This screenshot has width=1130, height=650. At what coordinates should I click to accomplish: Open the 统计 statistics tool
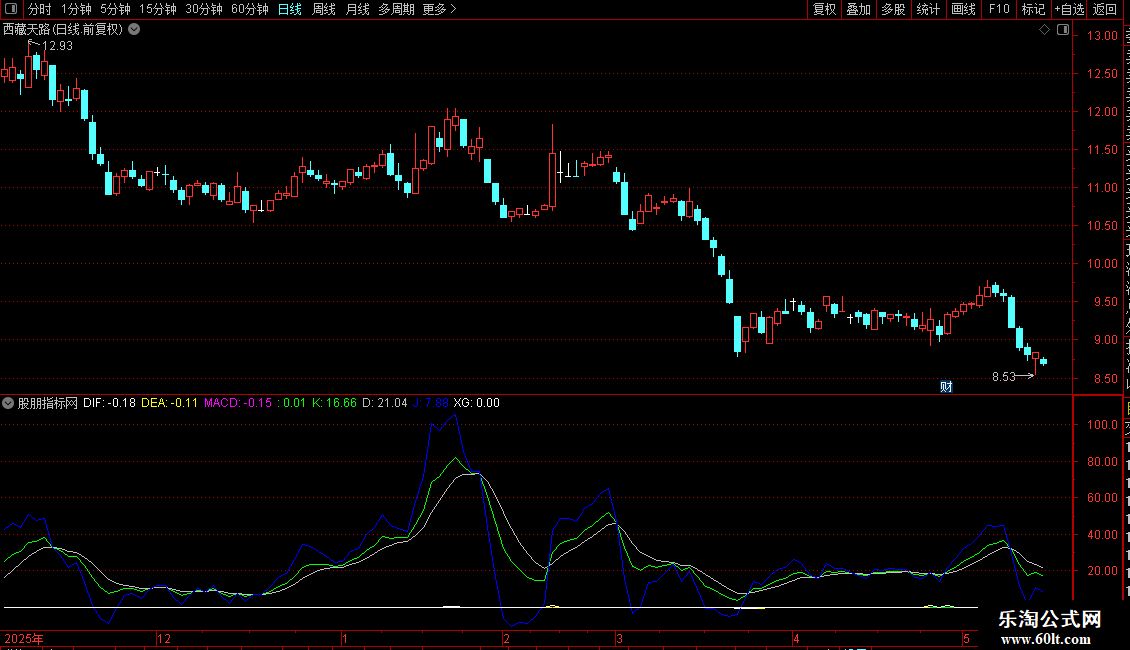tap(927, 9)
